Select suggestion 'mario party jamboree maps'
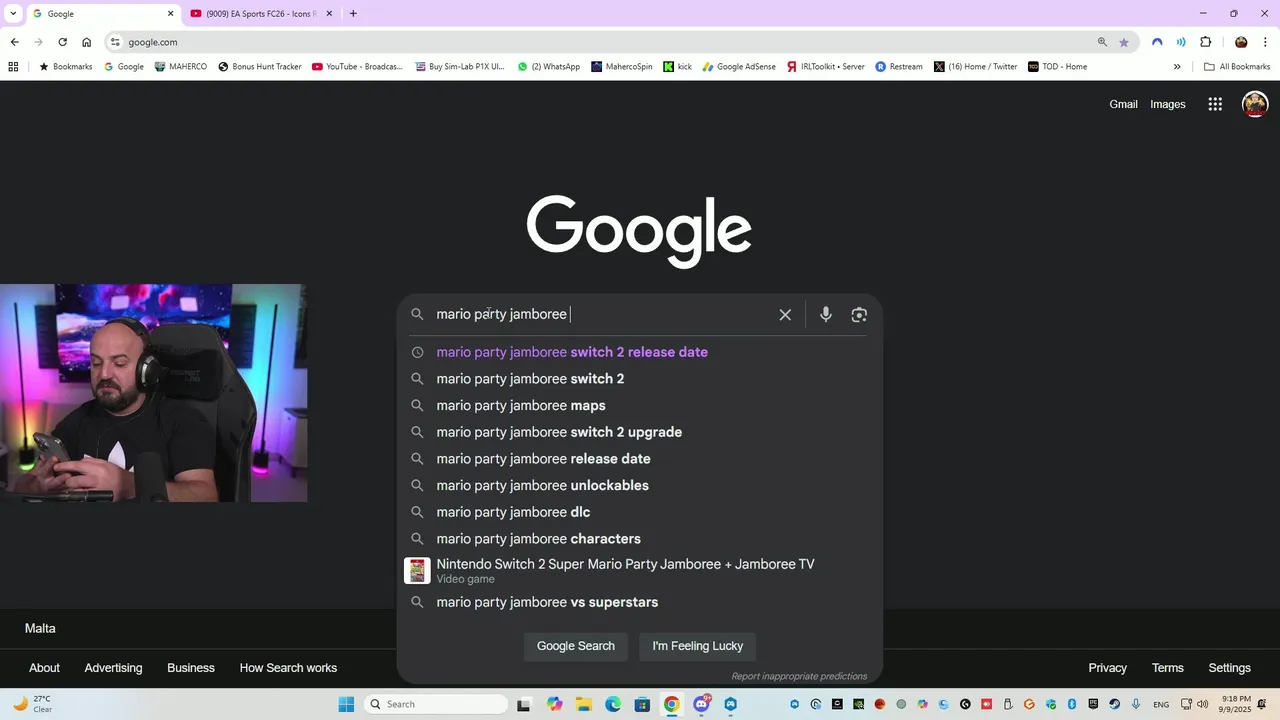Image resolution: width=1280 pixels, height=720 pixels. (x=640, y=405)
